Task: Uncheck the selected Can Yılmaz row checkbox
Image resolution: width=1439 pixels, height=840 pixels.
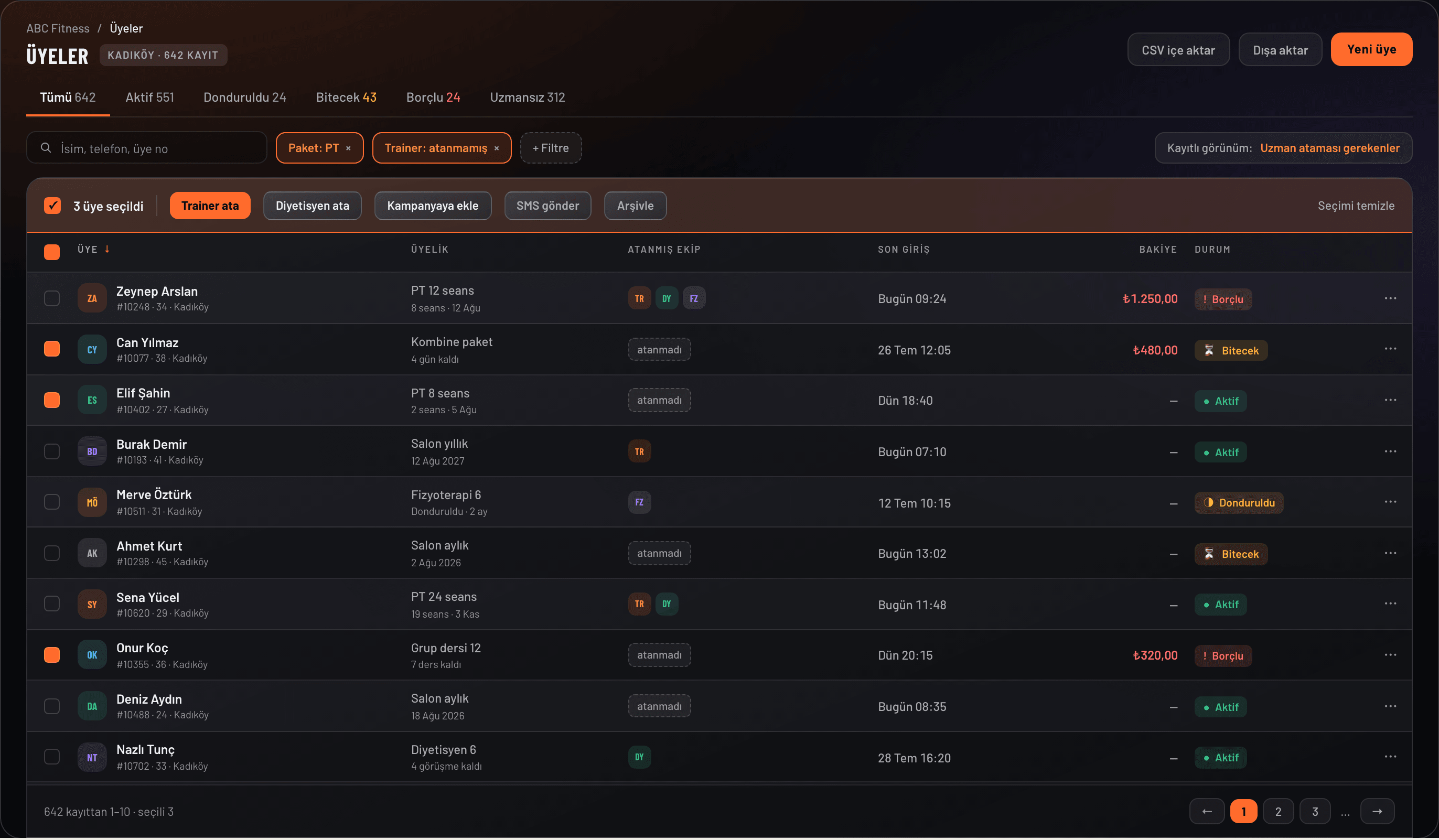Action: click(52, 349)
